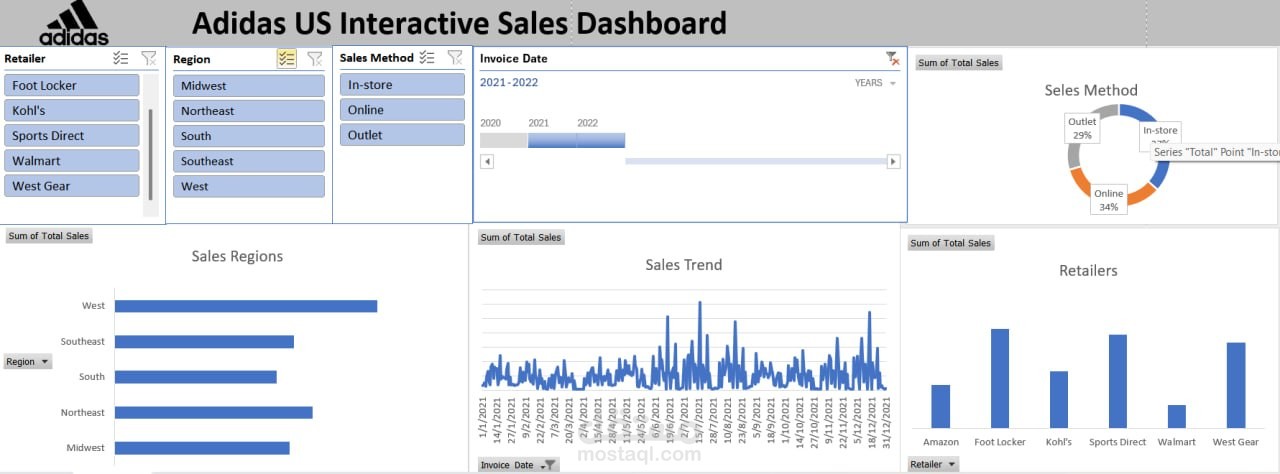
Task: Click Sum of Total Sales on Retailers chart
Action: (951, 243)
